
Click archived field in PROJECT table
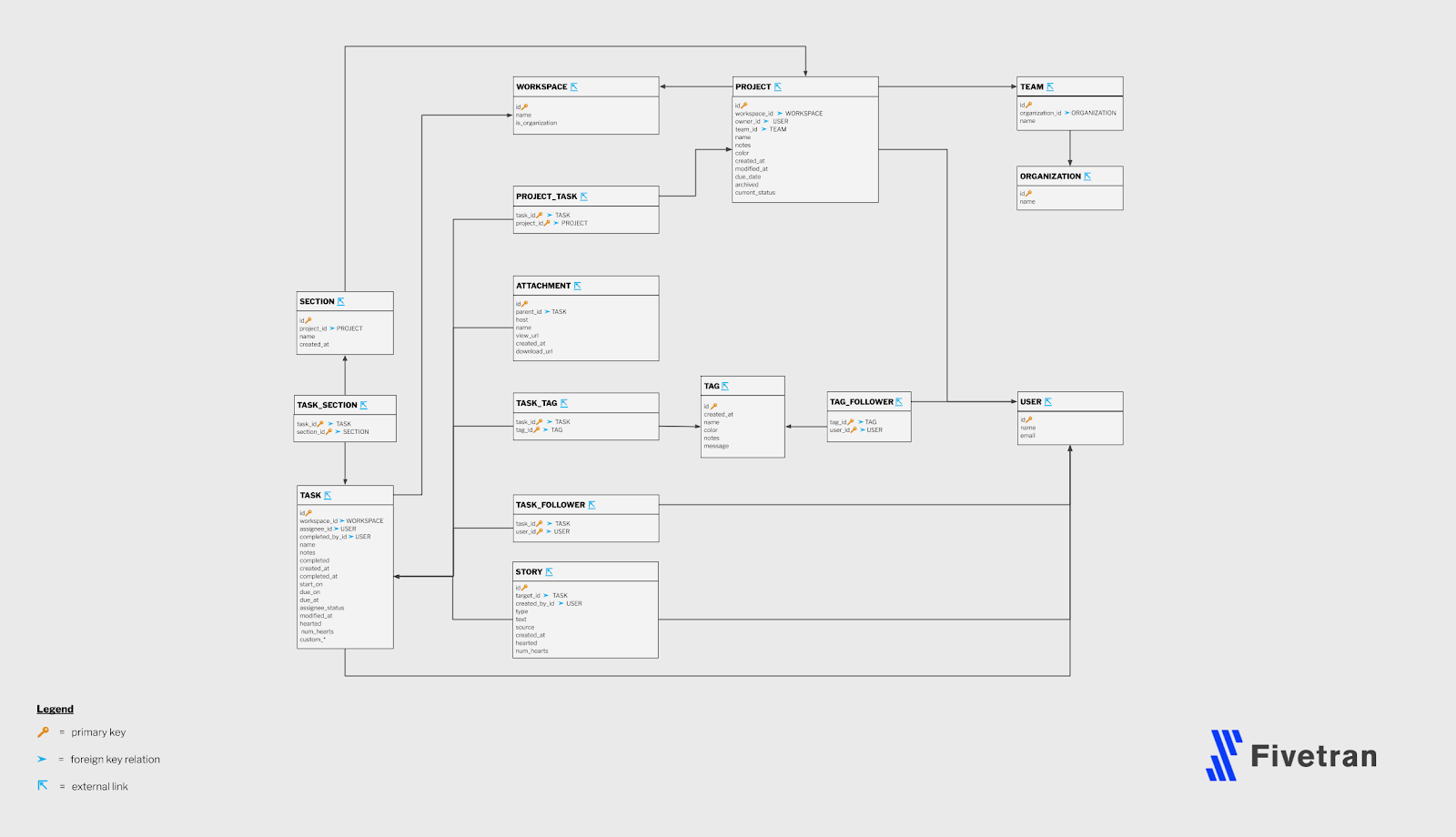point(747,185)
